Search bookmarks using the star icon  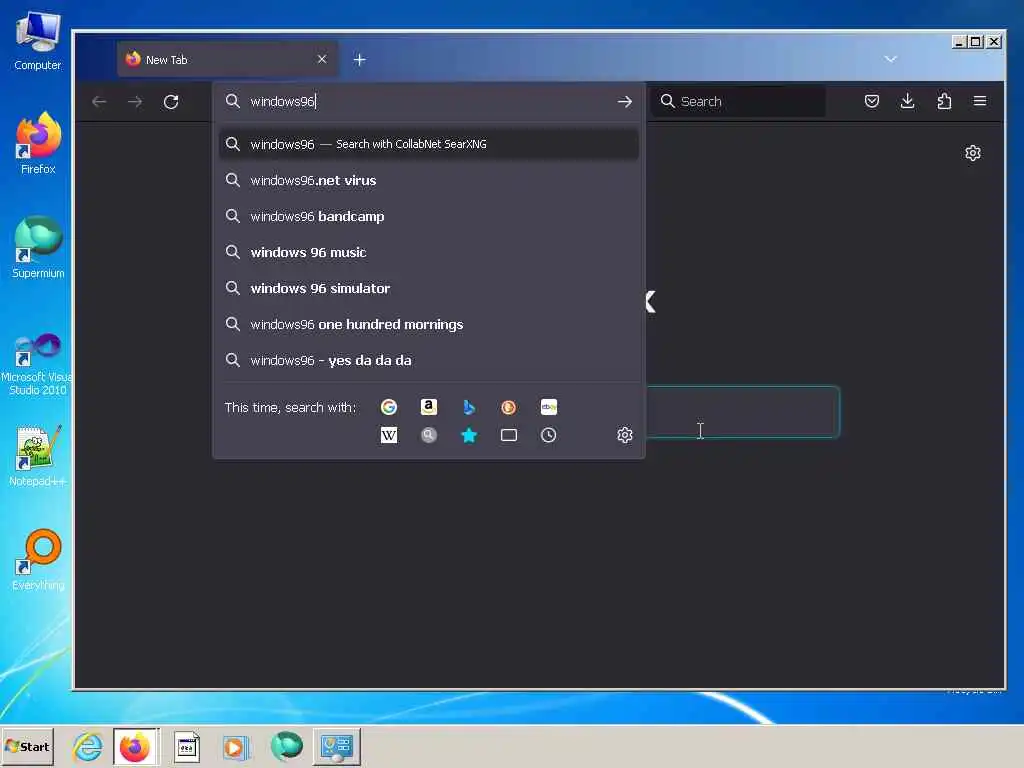click(x=468, y=435)
